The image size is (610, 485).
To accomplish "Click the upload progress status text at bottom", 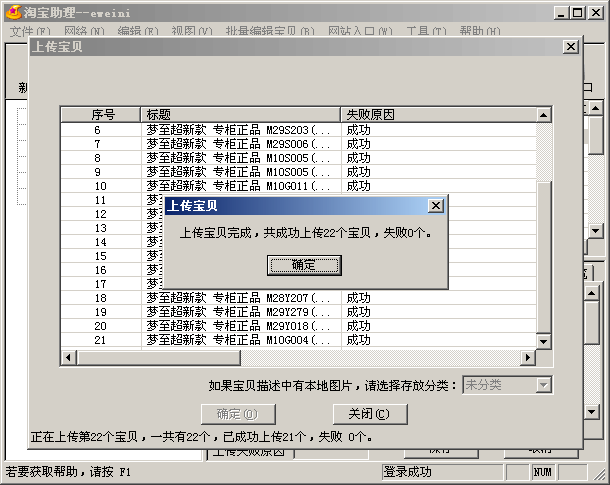I will 202,437.
